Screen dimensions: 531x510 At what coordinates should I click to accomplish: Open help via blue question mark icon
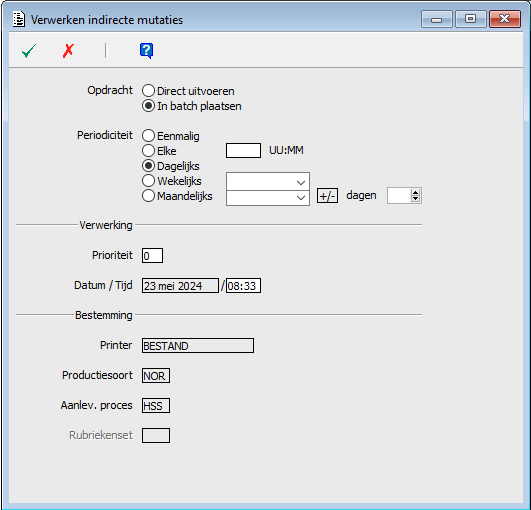point(146,51)
